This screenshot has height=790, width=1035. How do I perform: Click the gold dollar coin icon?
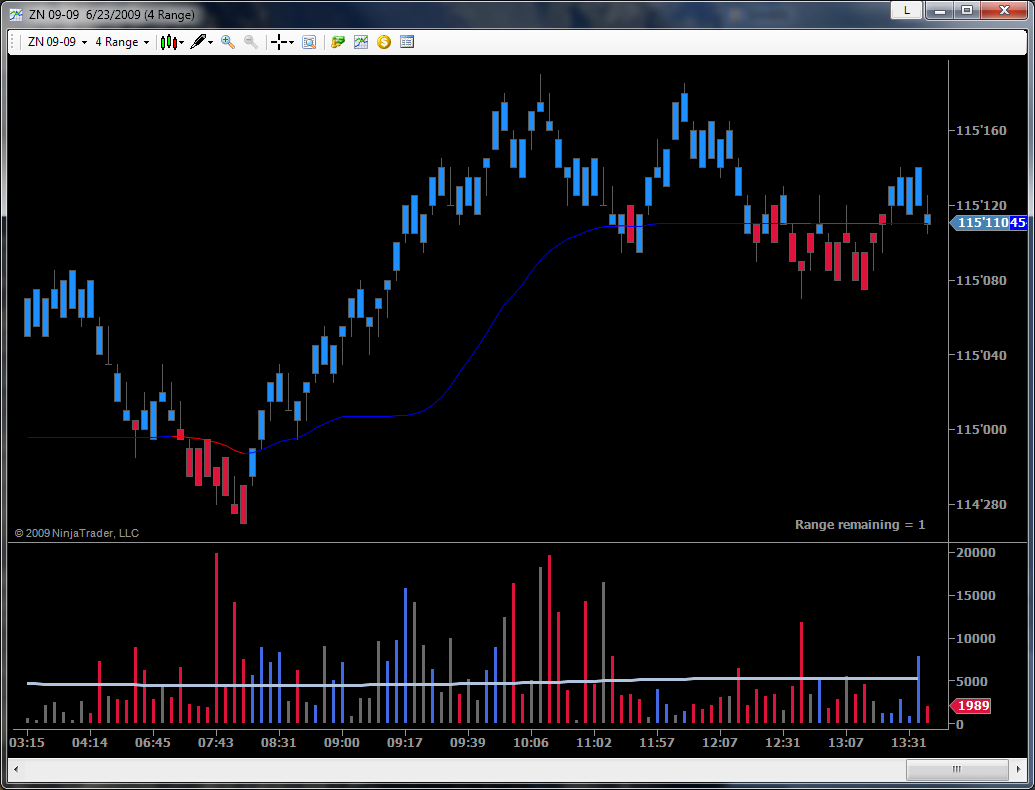point(384,42)
